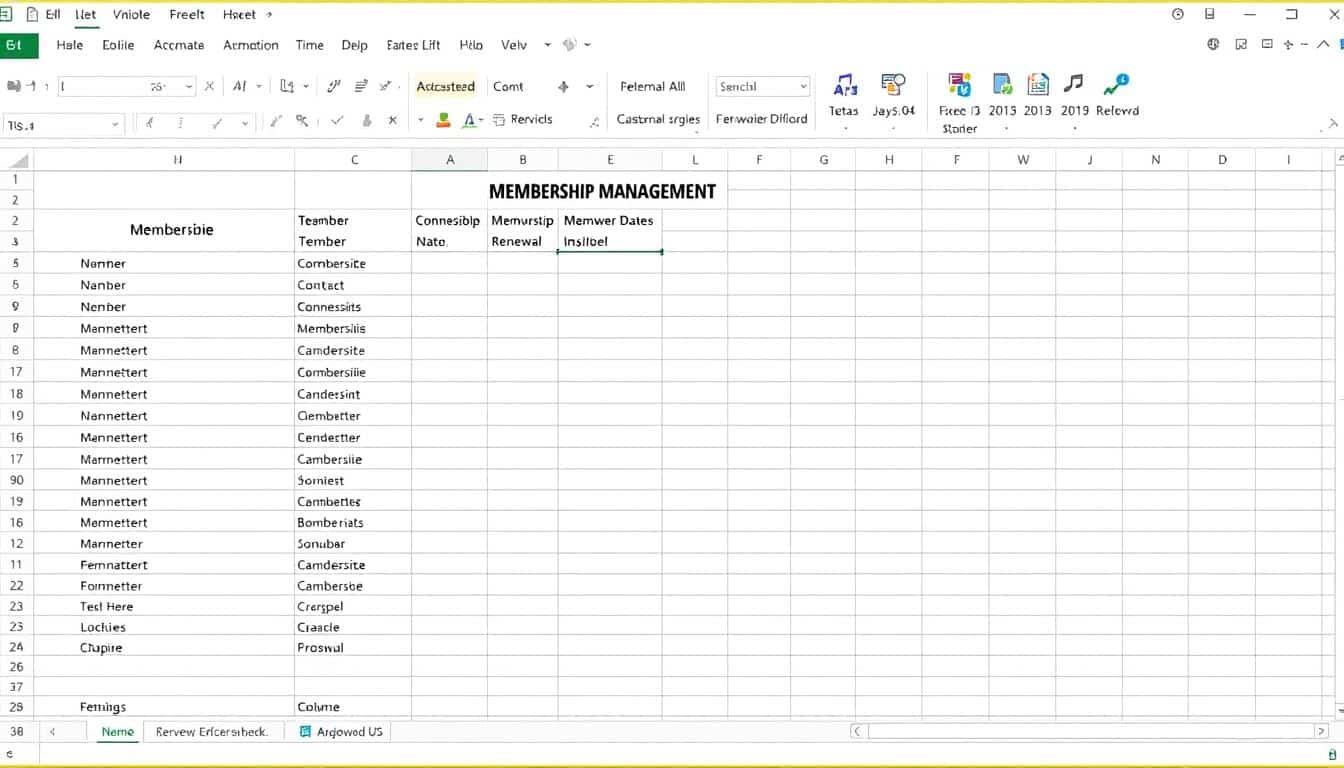Click the globe icon at top right
Viewport: 1344px width, 768px height.
tap(1214, 44)
